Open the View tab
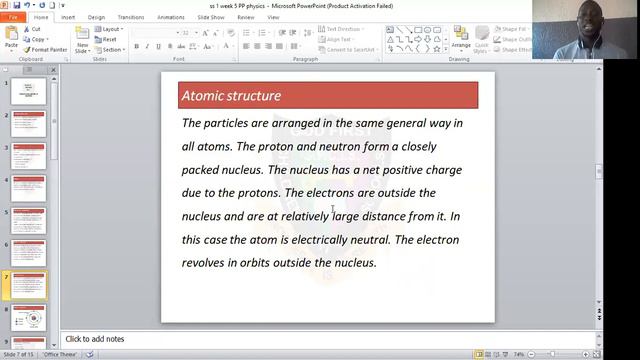640x360 pixels. click(273, 17)
